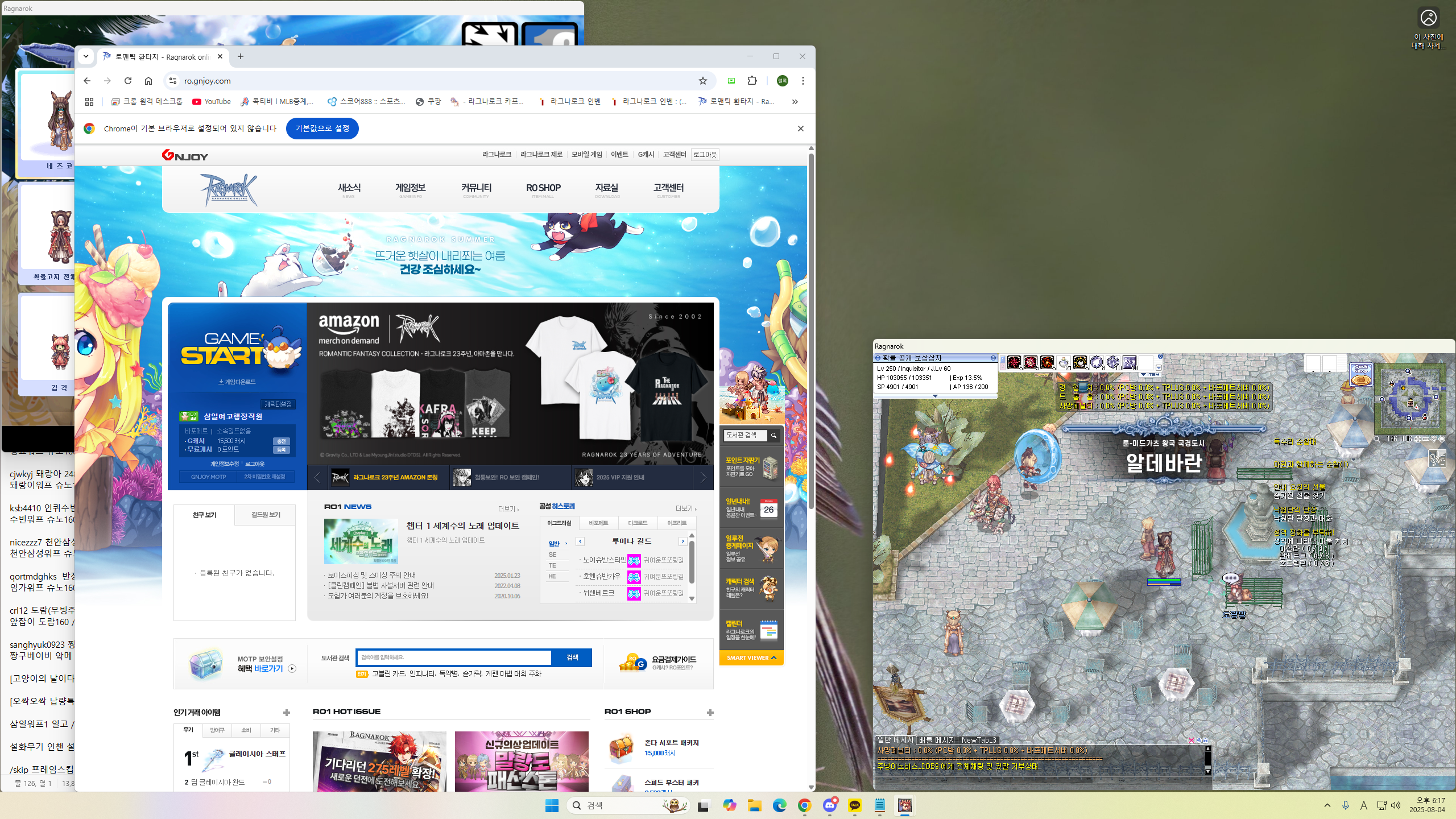
Task: Open the RO SHOP navigation menu
Action: pyautogui.click(x=543, y=191)
